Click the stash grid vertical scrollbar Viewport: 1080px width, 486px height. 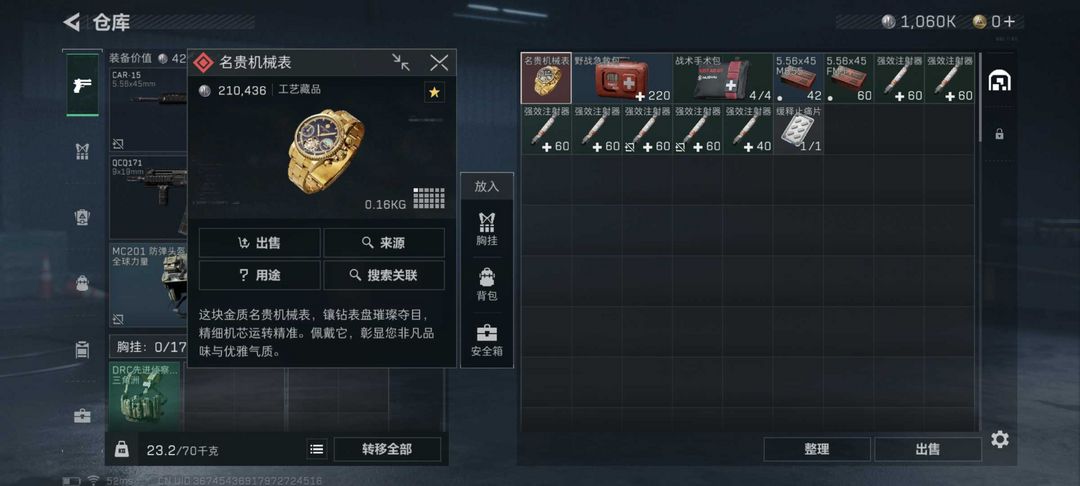[x=979, y=96]
